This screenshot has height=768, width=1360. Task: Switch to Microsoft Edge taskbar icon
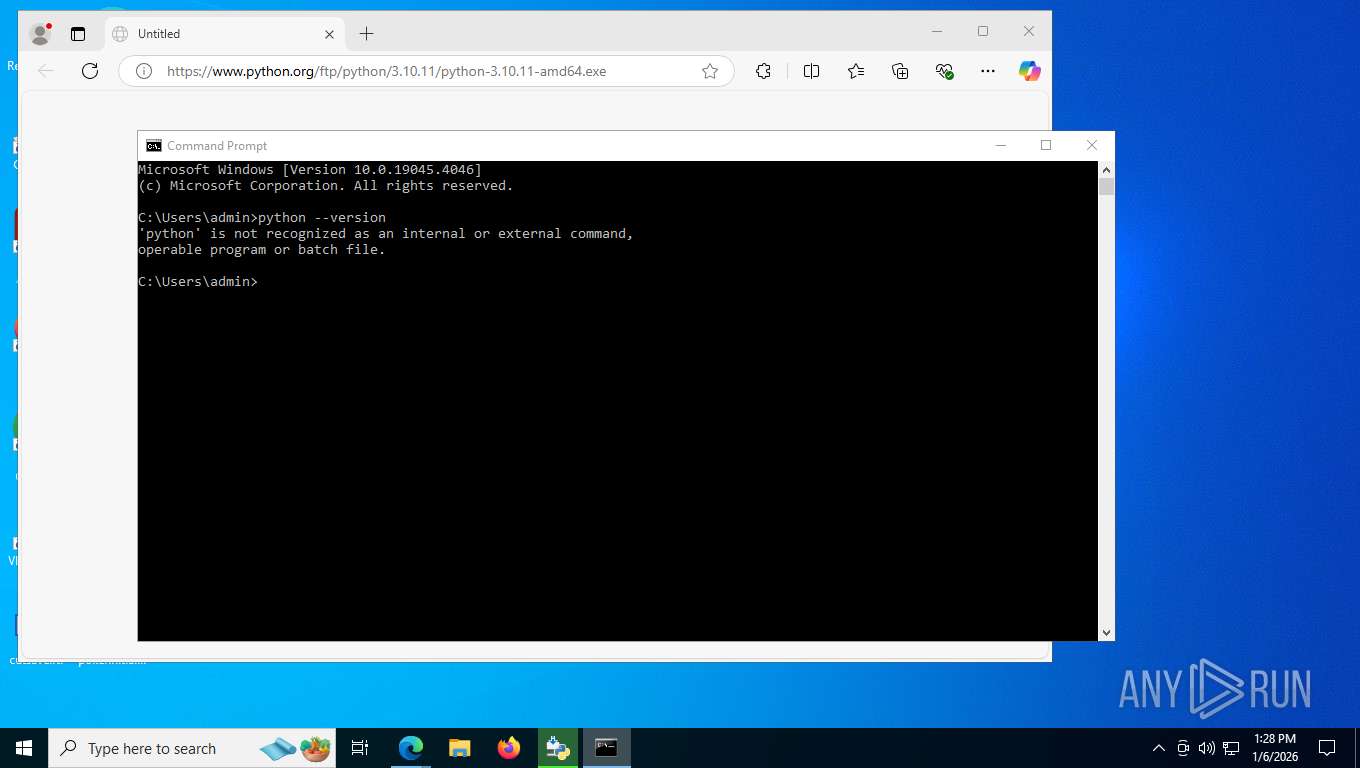(x=411, y=748)
